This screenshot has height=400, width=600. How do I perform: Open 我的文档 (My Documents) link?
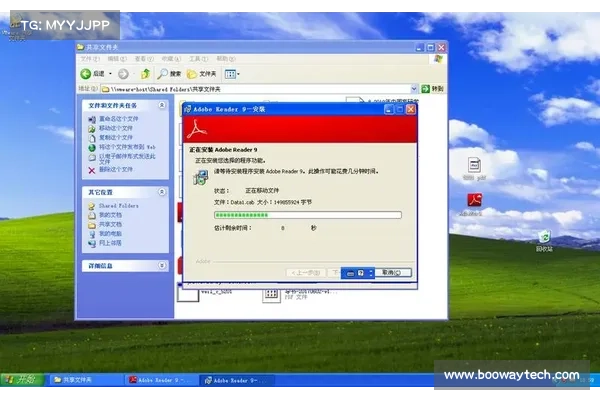(105, 215)
